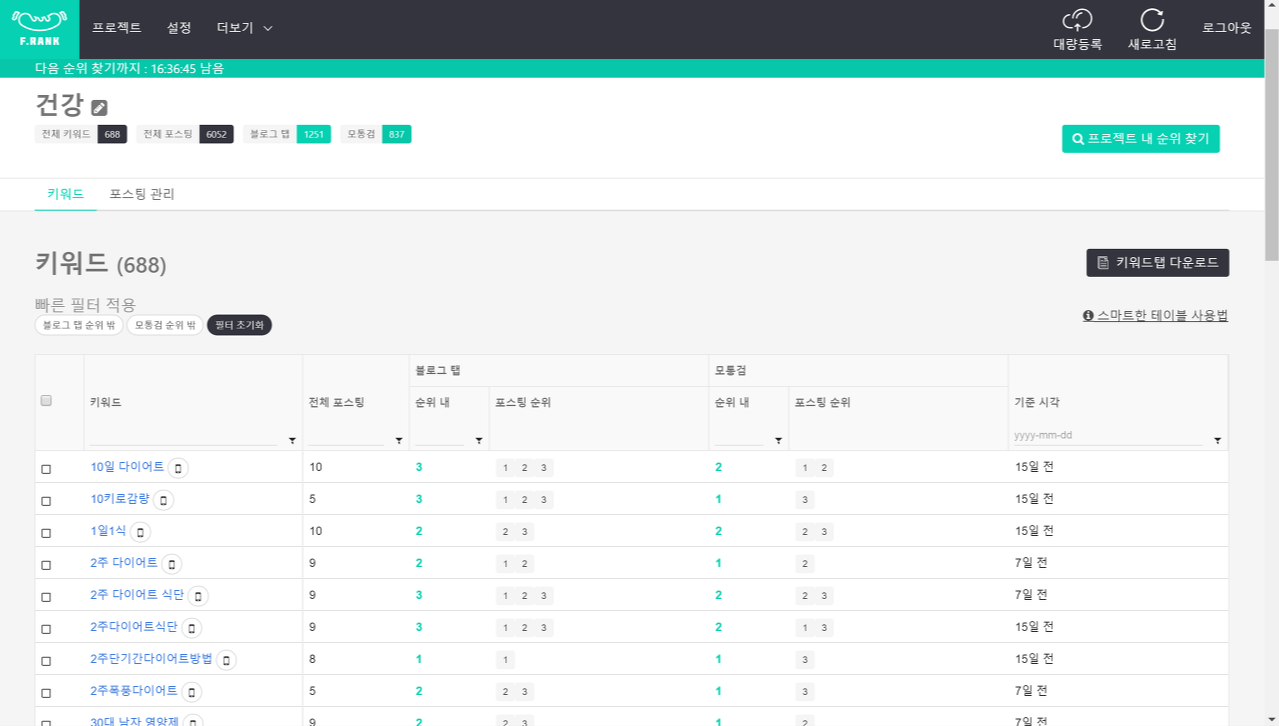Open the 10키로감량 keyword link
This screenshot has height=726, width=1279.
click(120, 499)
